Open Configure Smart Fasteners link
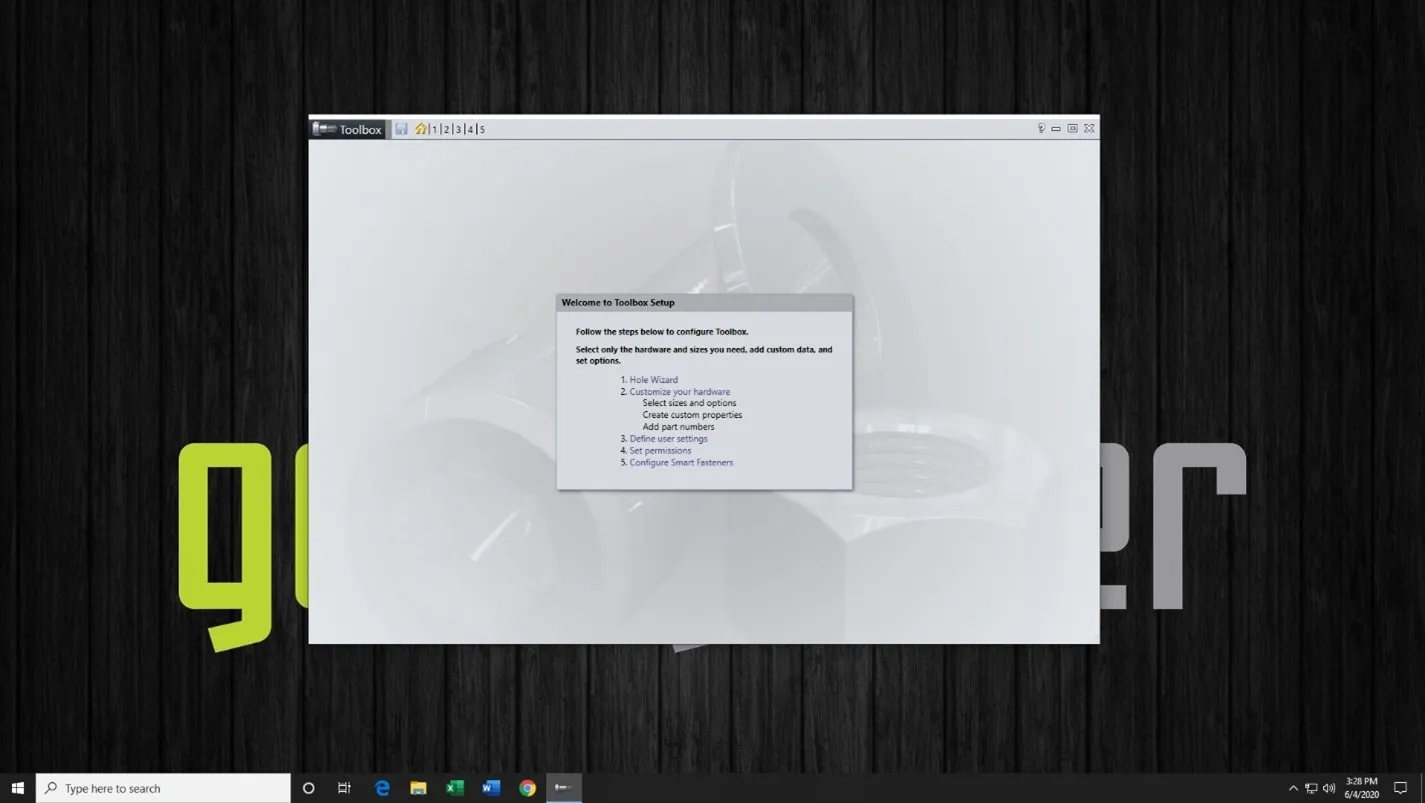 point(681,463)
